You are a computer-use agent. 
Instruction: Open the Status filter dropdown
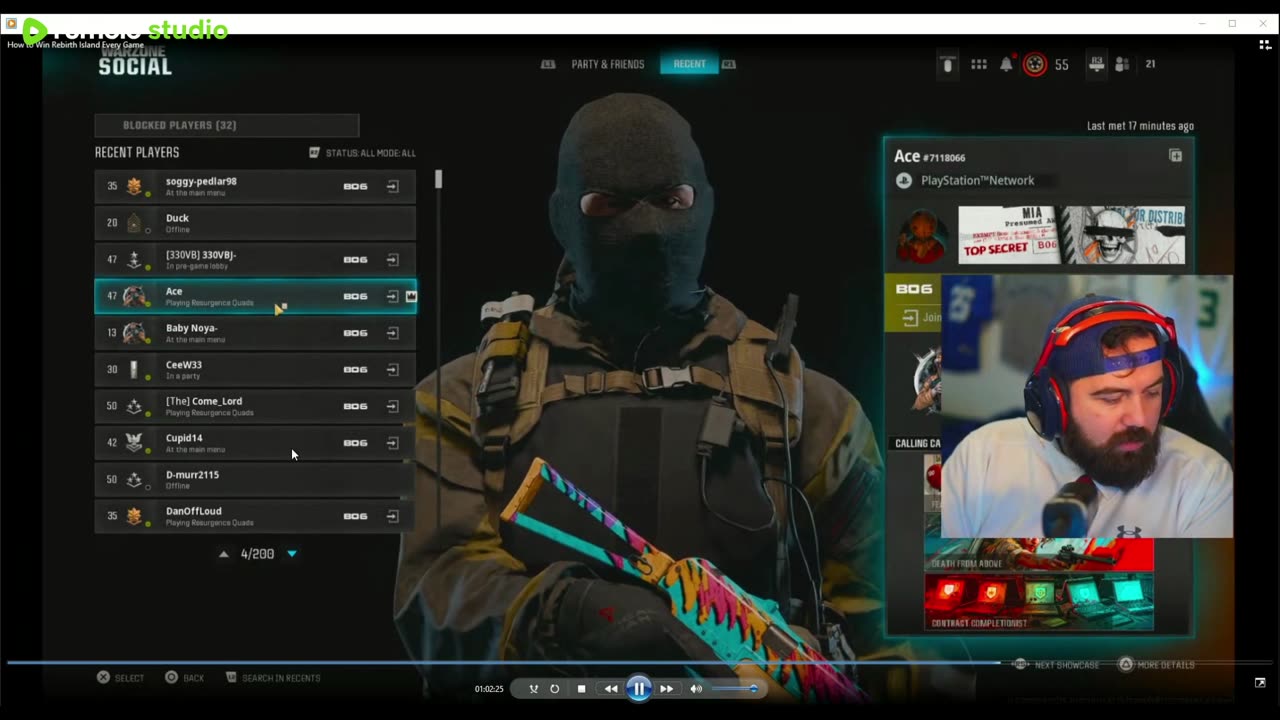coord(362,153)
